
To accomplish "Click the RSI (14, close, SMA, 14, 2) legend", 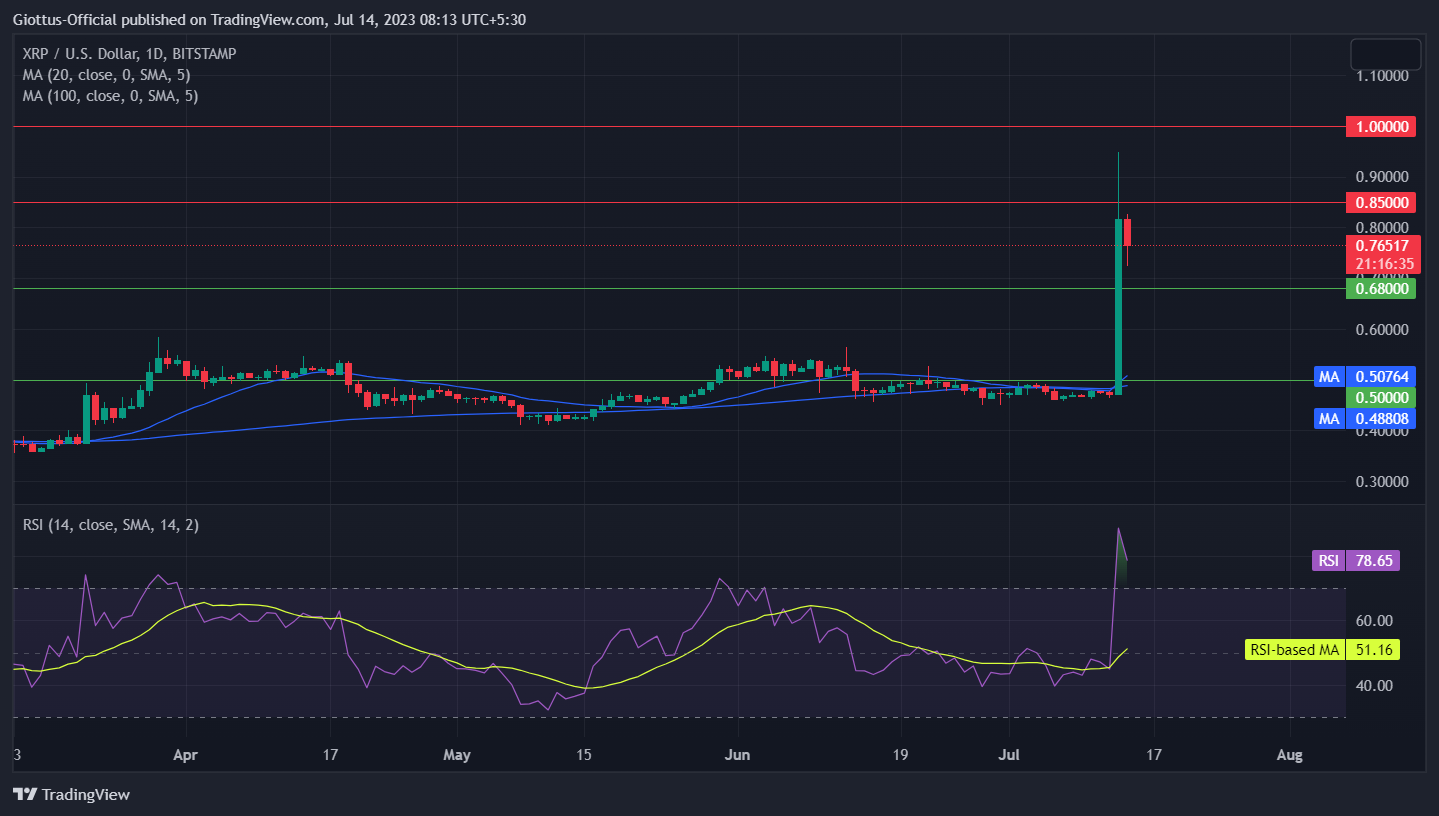I will coord(110,525).
